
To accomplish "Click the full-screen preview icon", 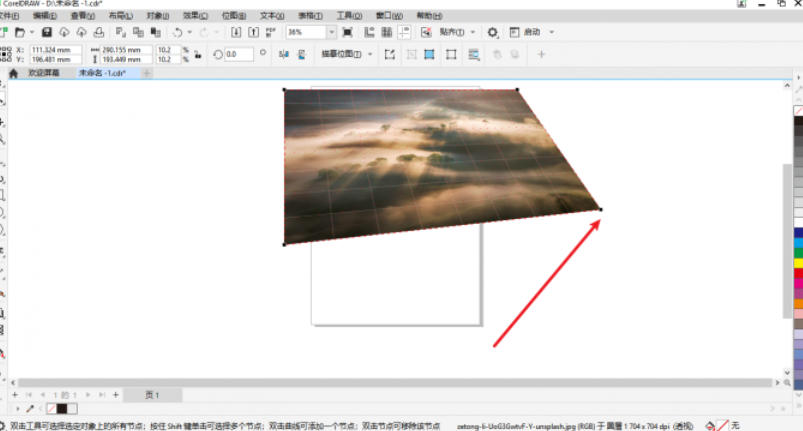I will [347, 33].
